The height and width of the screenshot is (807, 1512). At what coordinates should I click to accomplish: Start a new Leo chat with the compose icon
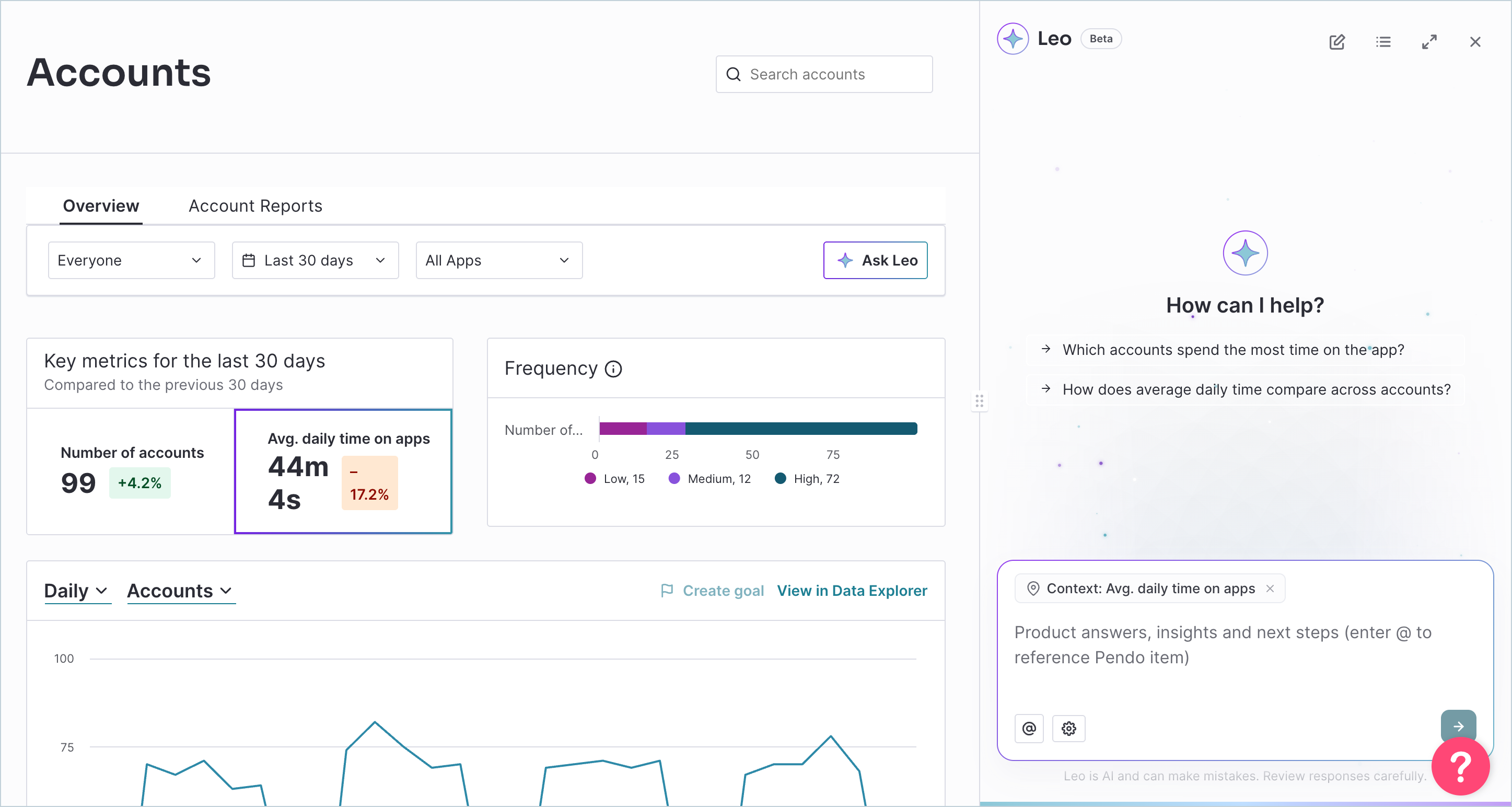1336,42
